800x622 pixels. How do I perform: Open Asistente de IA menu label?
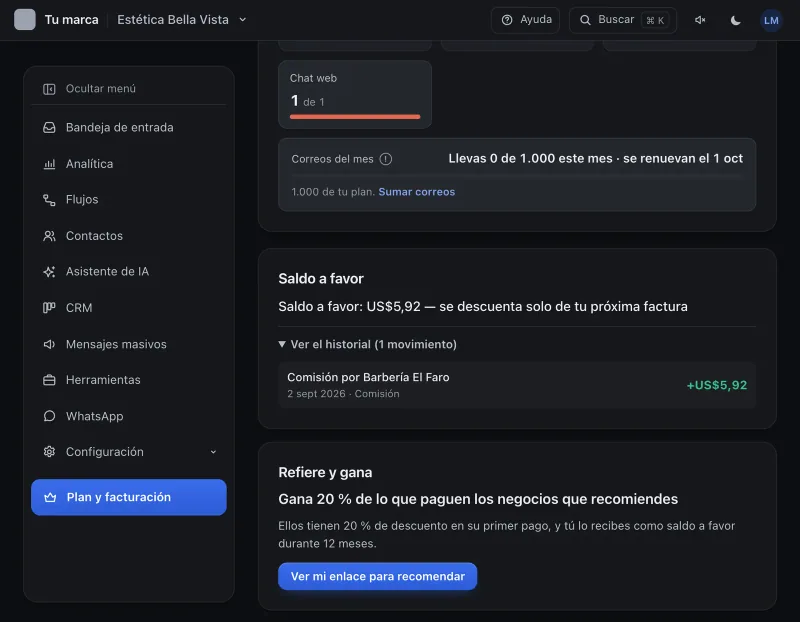[x=107, y=271]
